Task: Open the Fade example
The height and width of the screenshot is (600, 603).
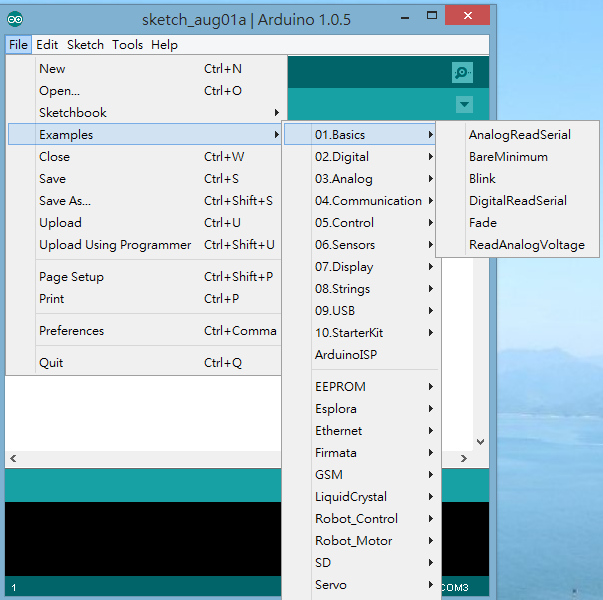Action: (518, 223)
